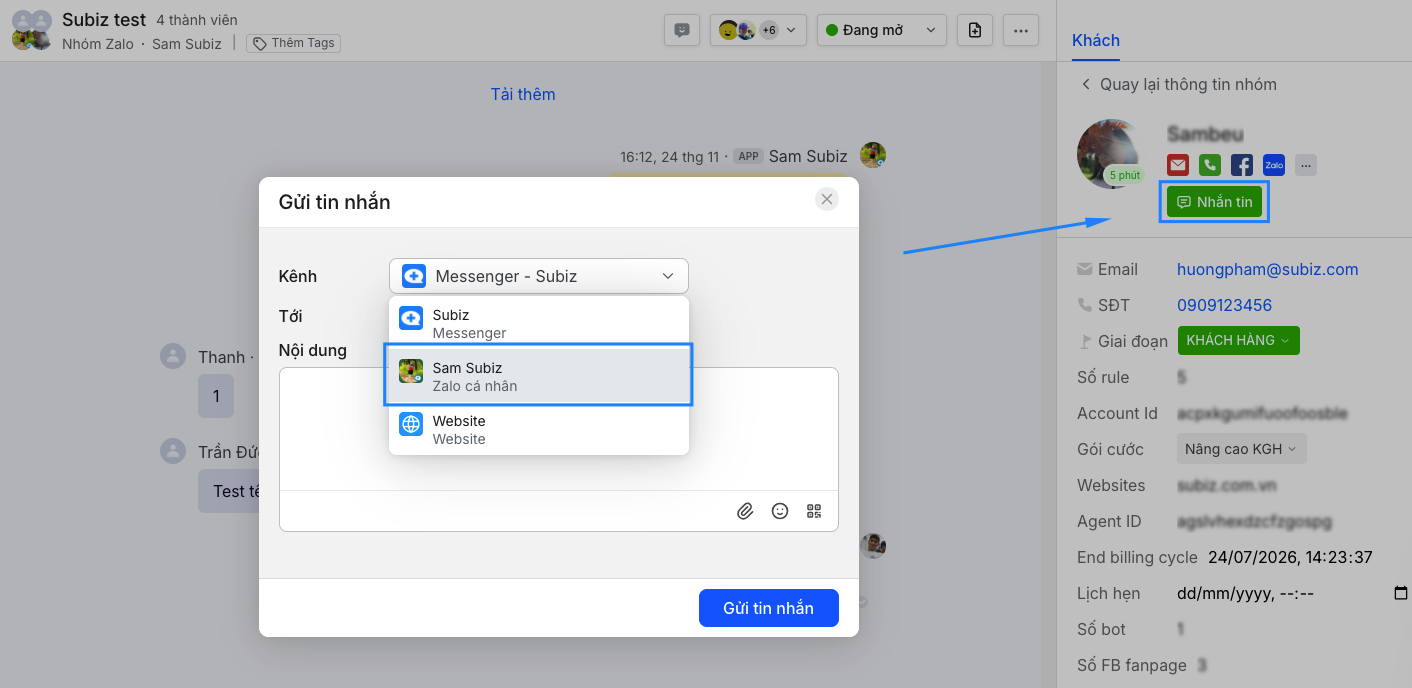
Task: Click the chat bot icon in header
Action: click(x=682, y=30)
